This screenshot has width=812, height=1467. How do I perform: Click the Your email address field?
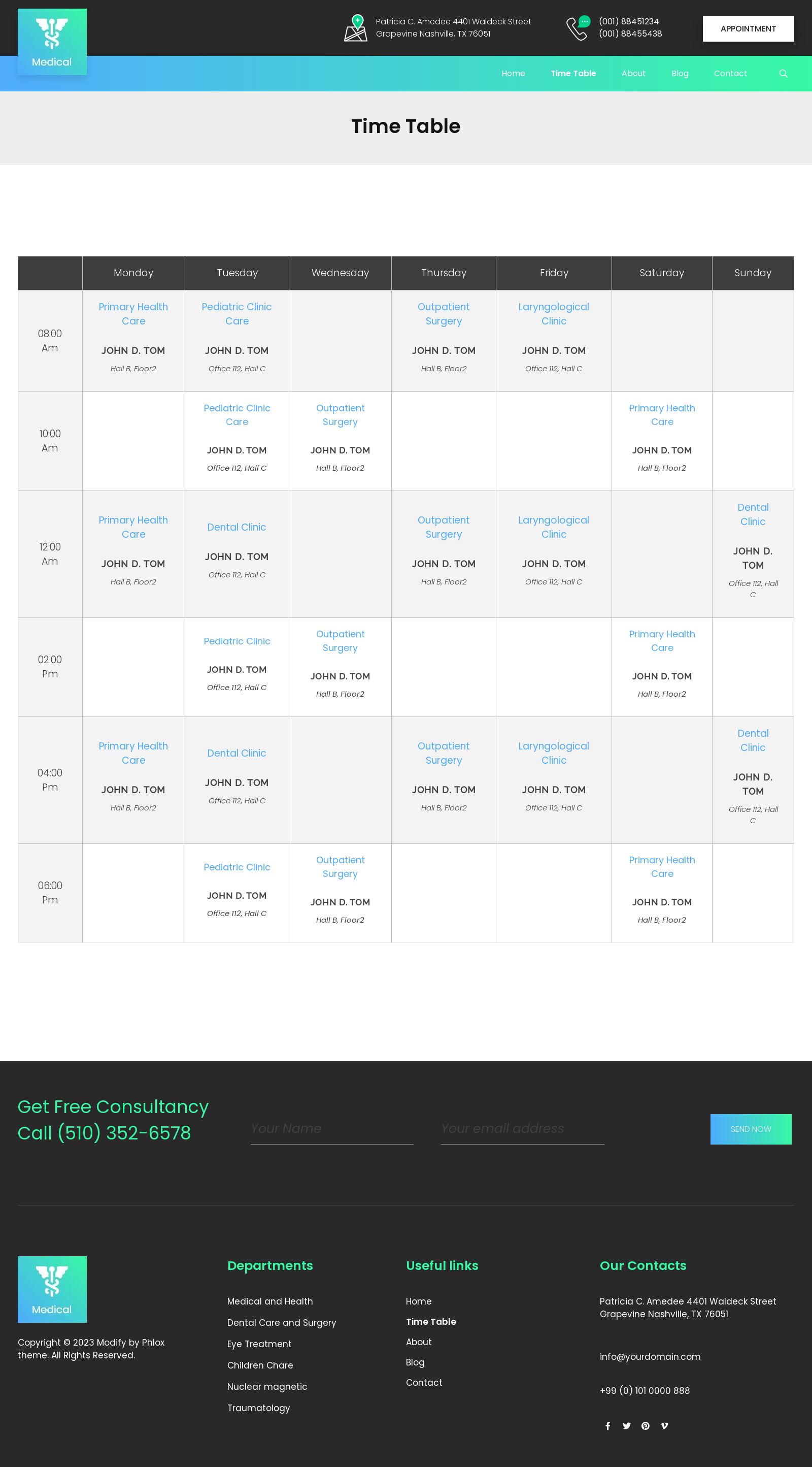522,1129
